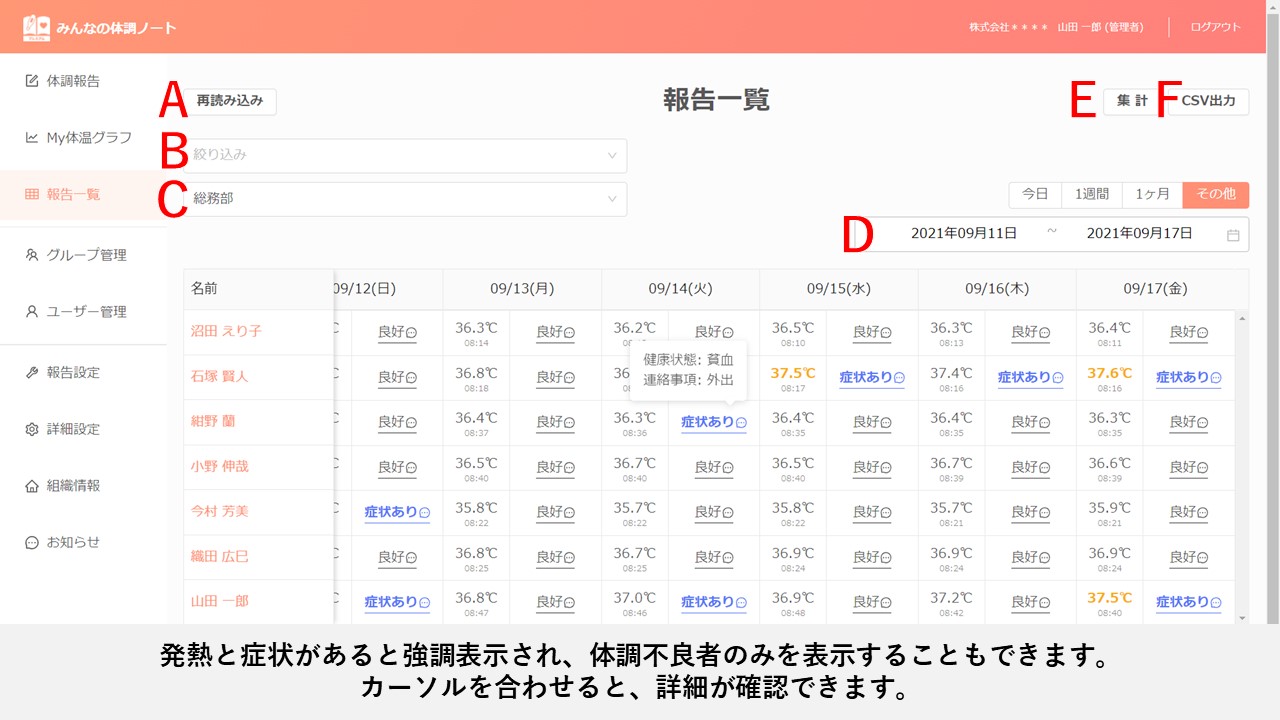Select the 今日 period option
Screen dimensions: 1280x720
(x=1035, y=195)
